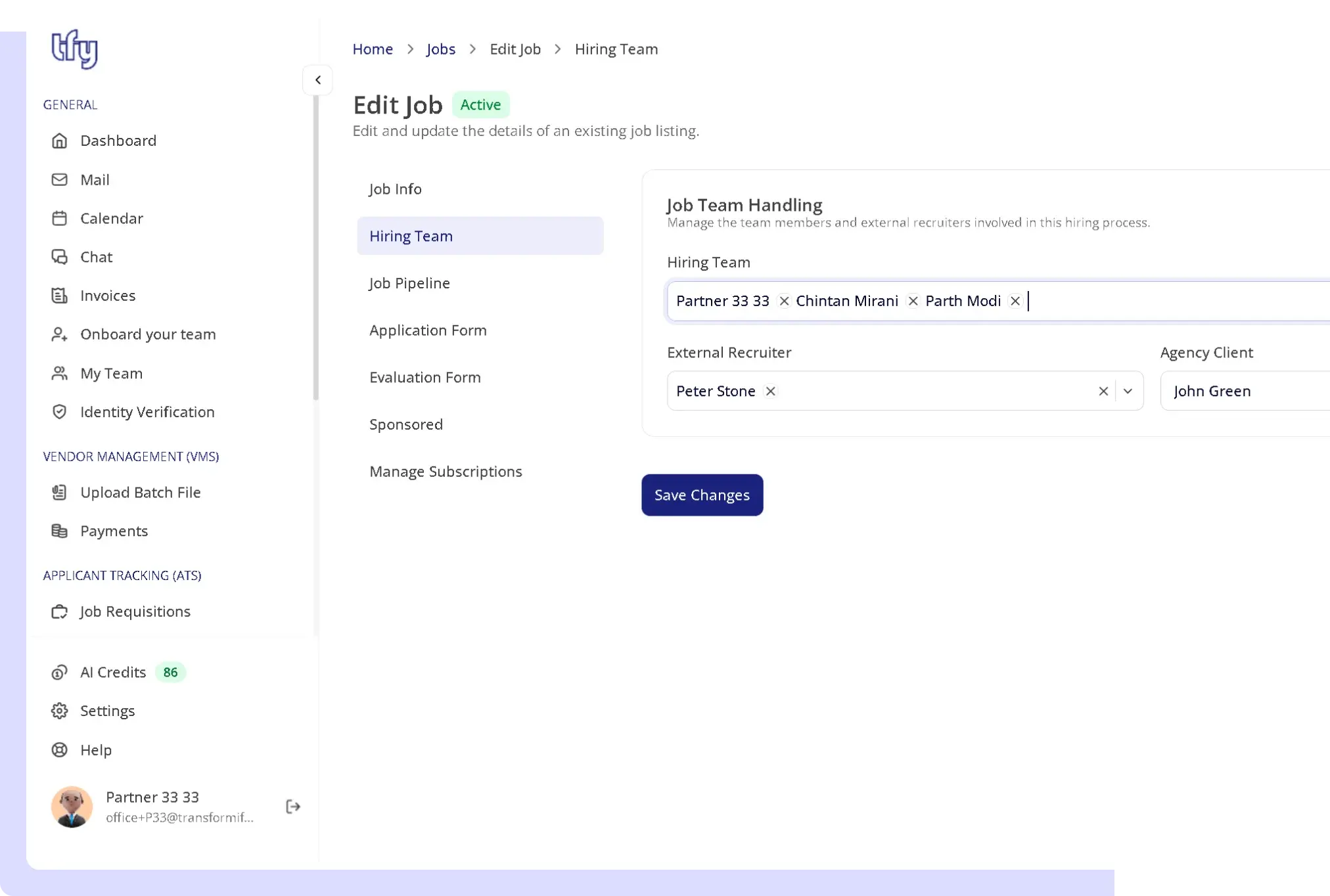Switch to the Application Form tab
This screenshot has width=1330, height=896.
coord(428,330)
